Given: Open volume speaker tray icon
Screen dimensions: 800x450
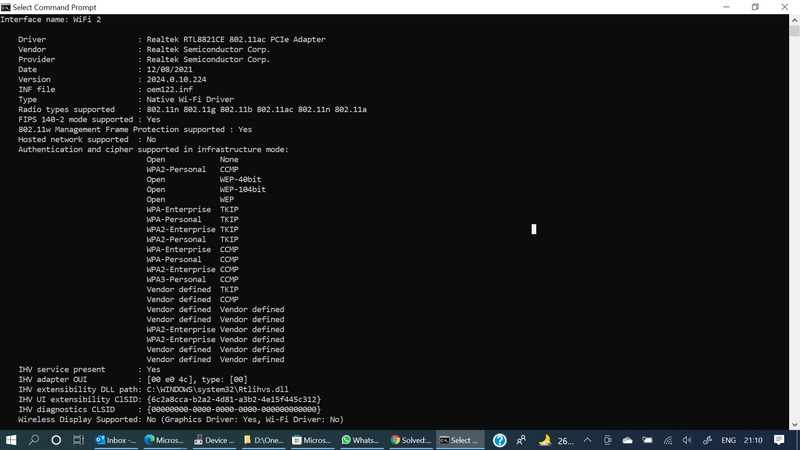Looking at the screenshot, I should [x=687, y=440].
